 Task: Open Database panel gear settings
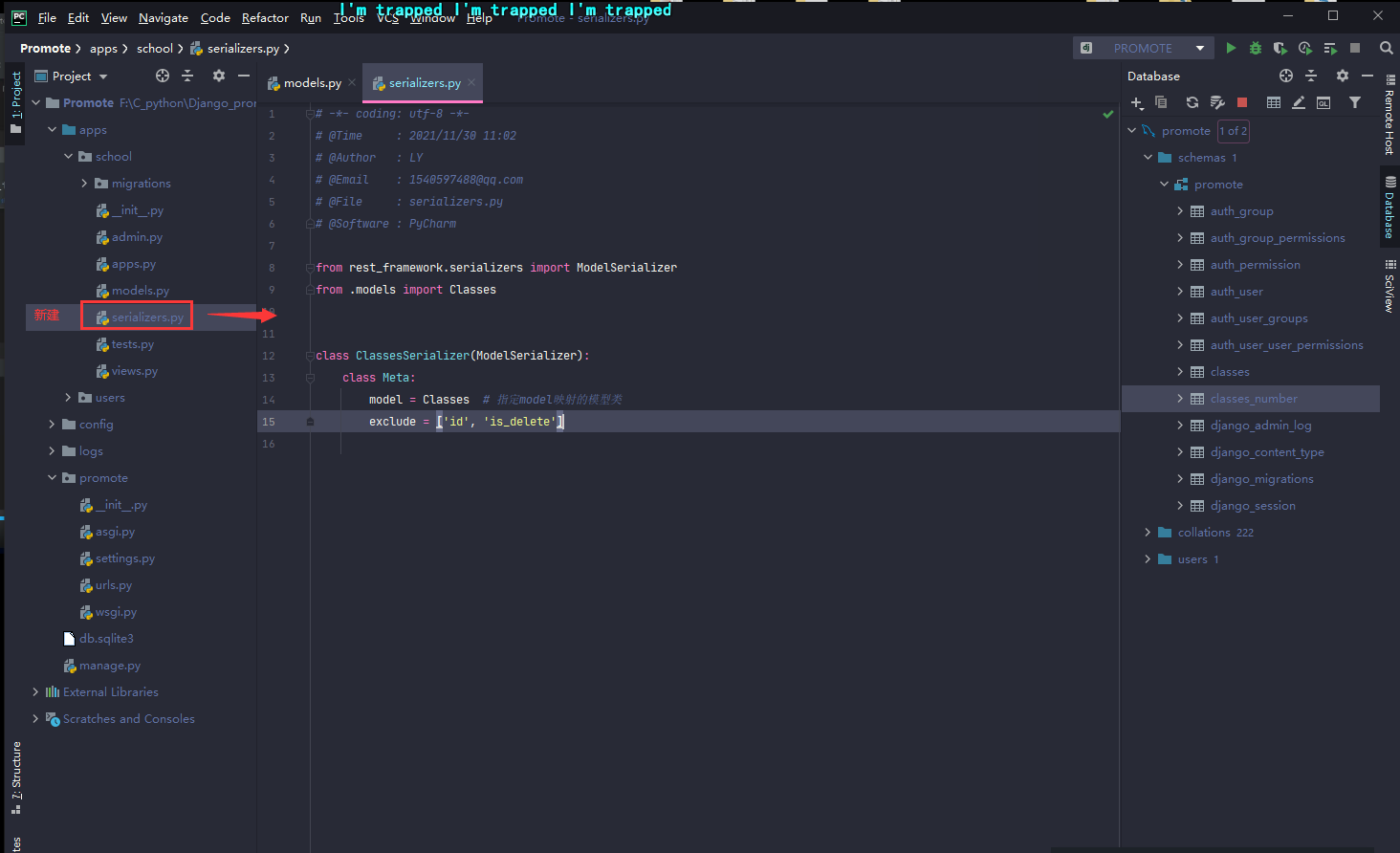pyautogui.click(x=1343, y=76)
